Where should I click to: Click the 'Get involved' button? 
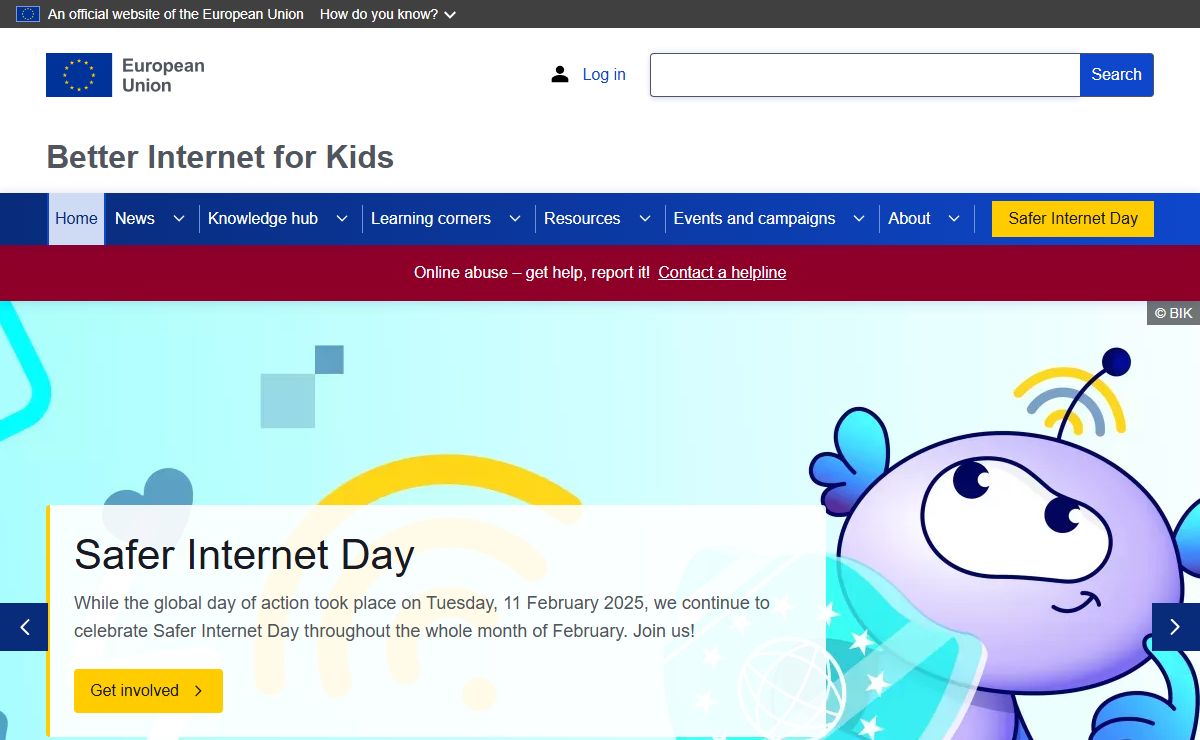[x=148, y=691]
